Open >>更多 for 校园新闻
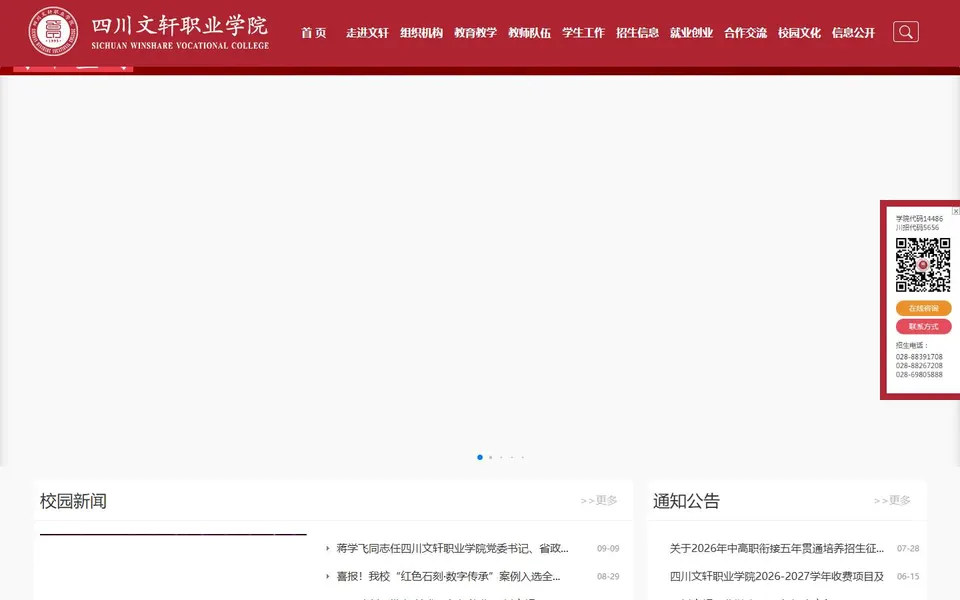960x600 pixels. tap(599, 500)
